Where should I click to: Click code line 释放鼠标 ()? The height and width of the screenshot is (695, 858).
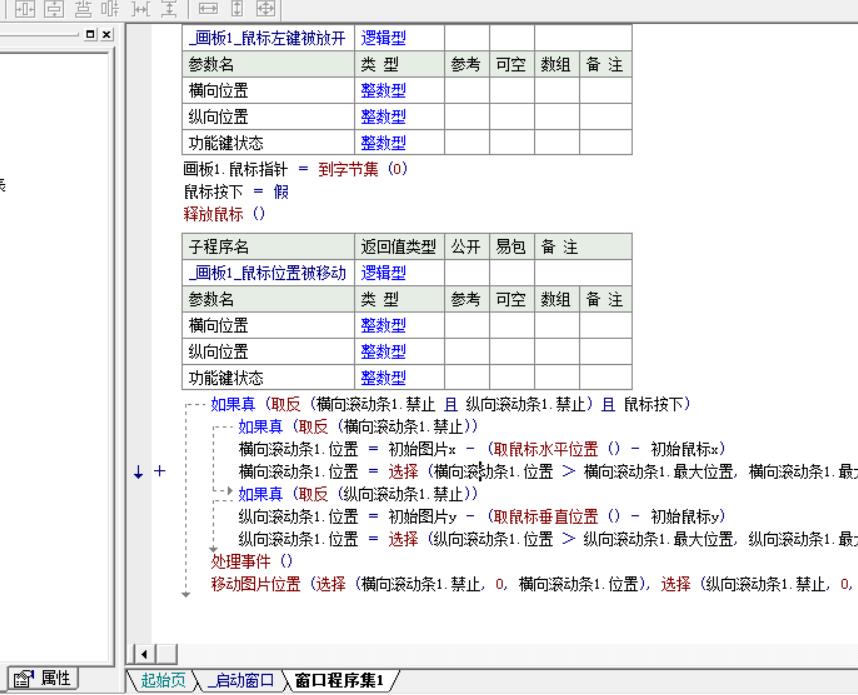point(224,214)
